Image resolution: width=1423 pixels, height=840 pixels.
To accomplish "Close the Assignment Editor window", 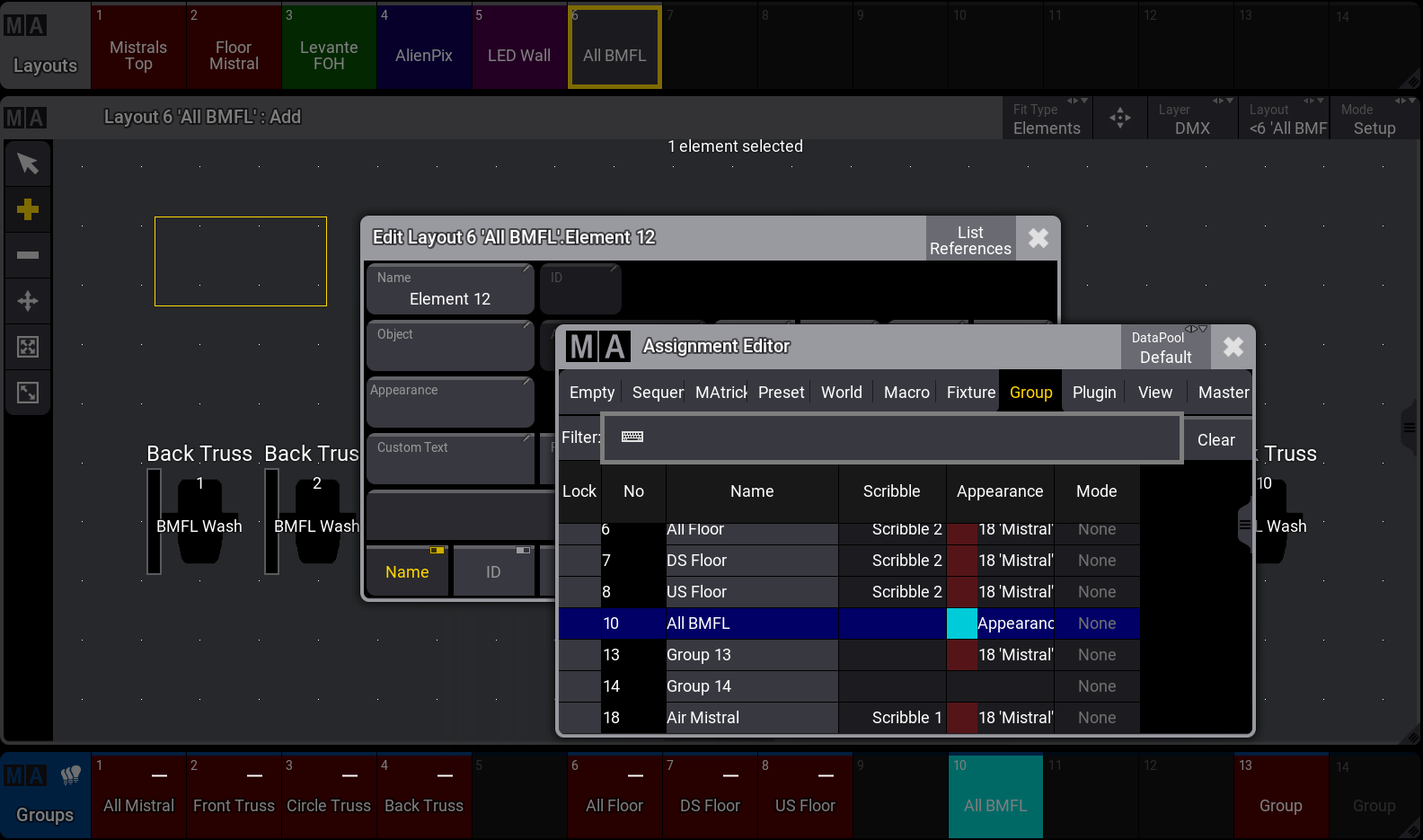I will 1233,347.
